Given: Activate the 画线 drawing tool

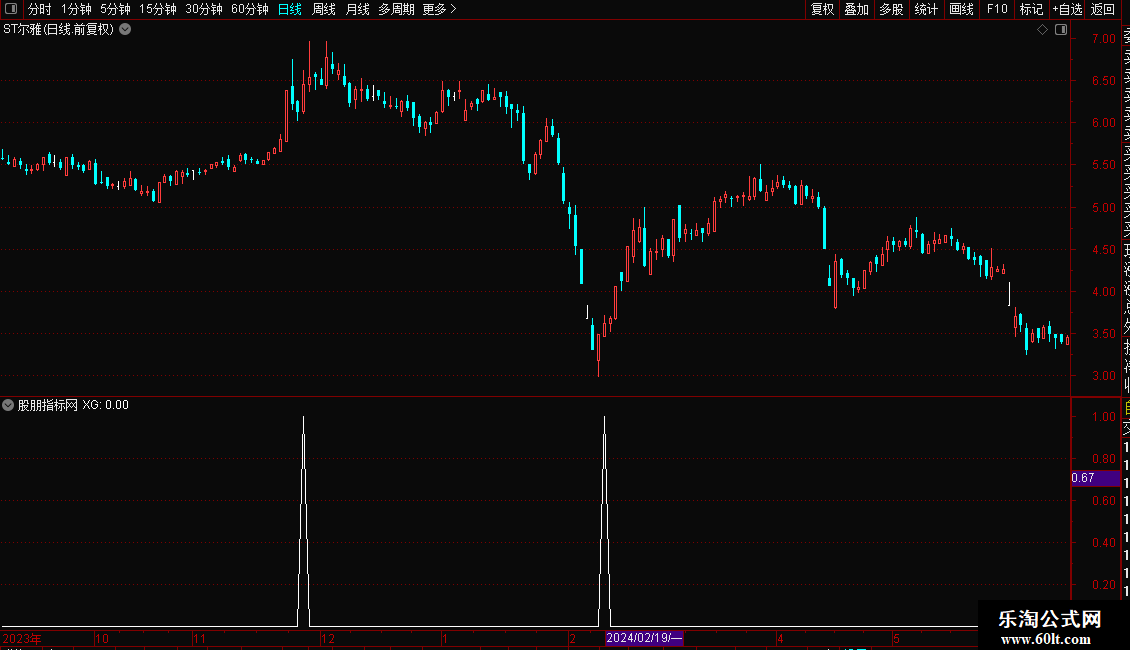Looking at the screenshot, I should (x=961, y=9).
